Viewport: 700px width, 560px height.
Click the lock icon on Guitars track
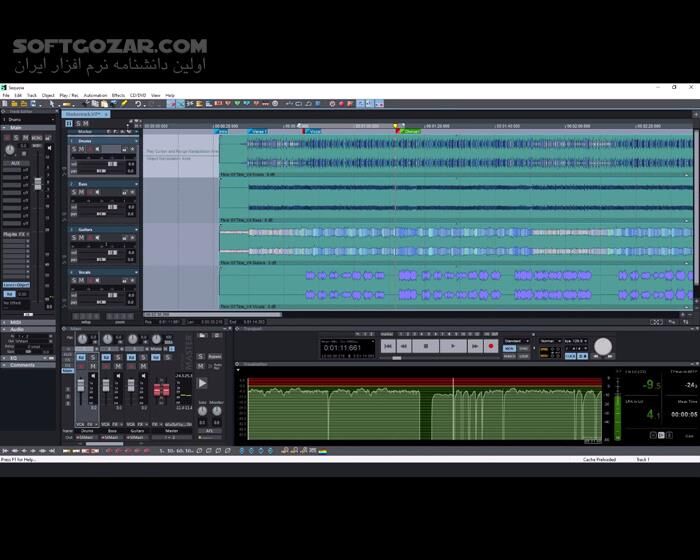point(125,238)
